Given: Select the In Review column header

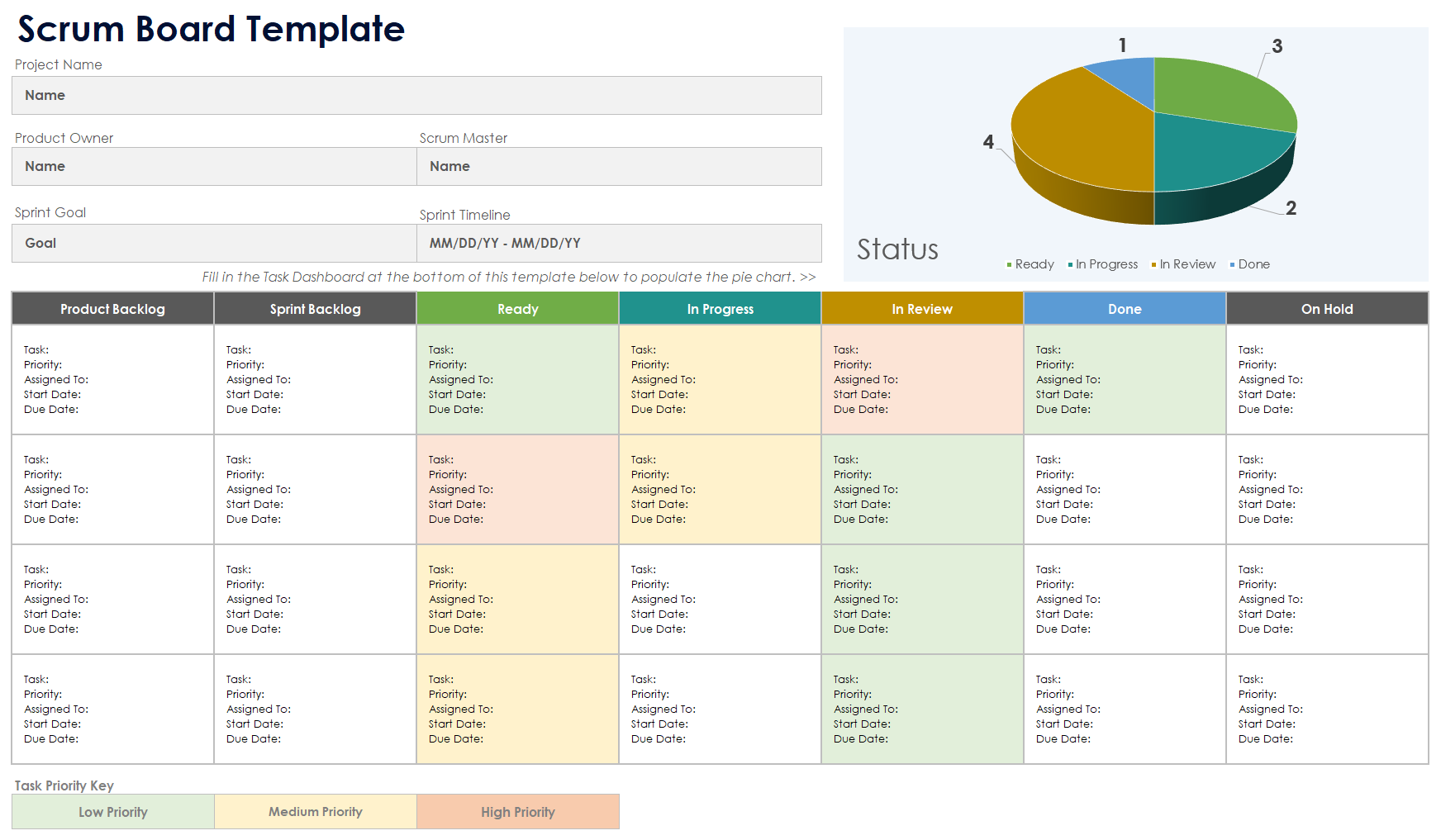Looking at the screenshot, I should [922, 309].
